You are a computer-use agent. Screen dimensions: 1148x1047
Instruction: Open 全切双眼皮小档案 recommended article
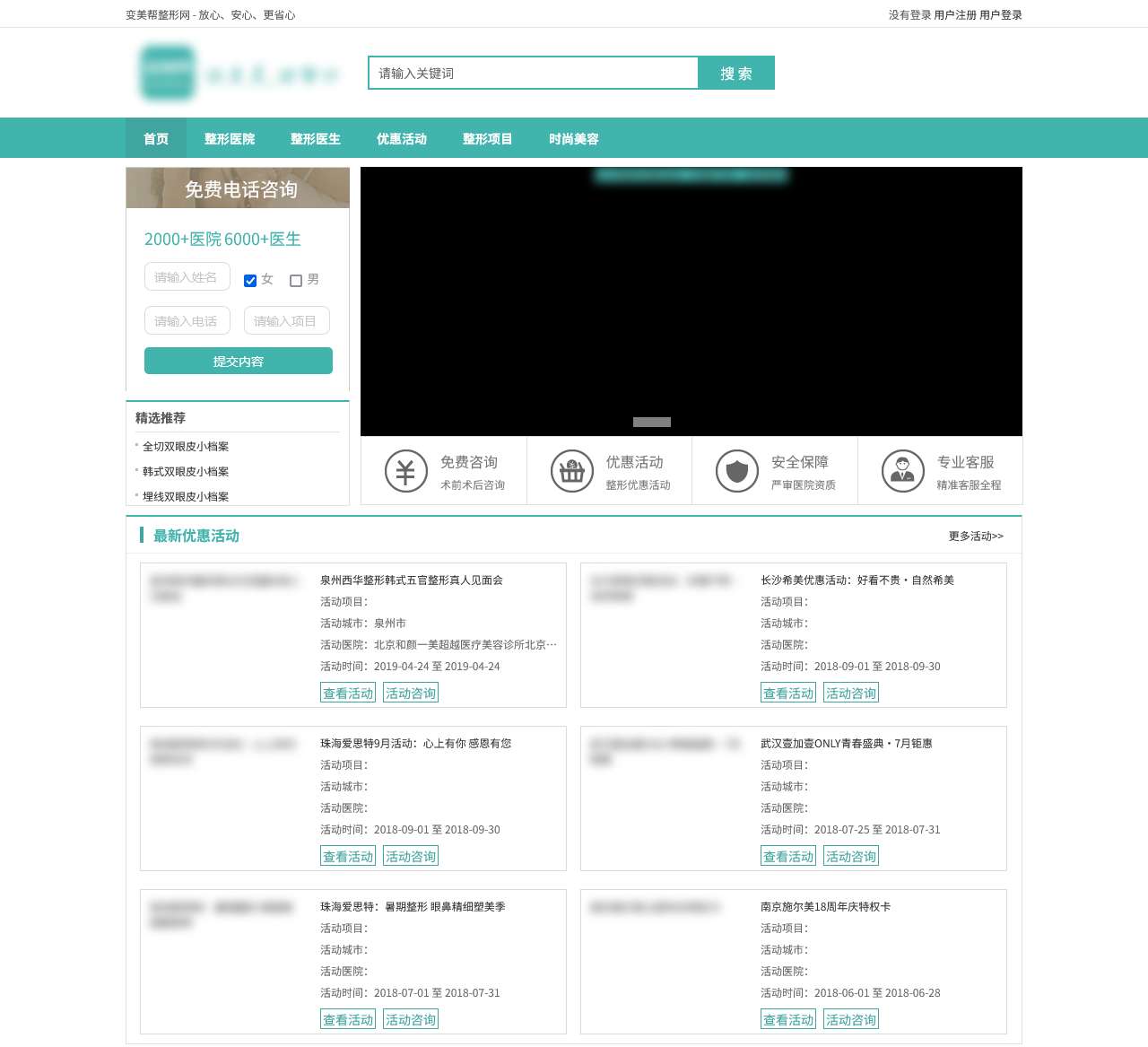click(186, 446)
